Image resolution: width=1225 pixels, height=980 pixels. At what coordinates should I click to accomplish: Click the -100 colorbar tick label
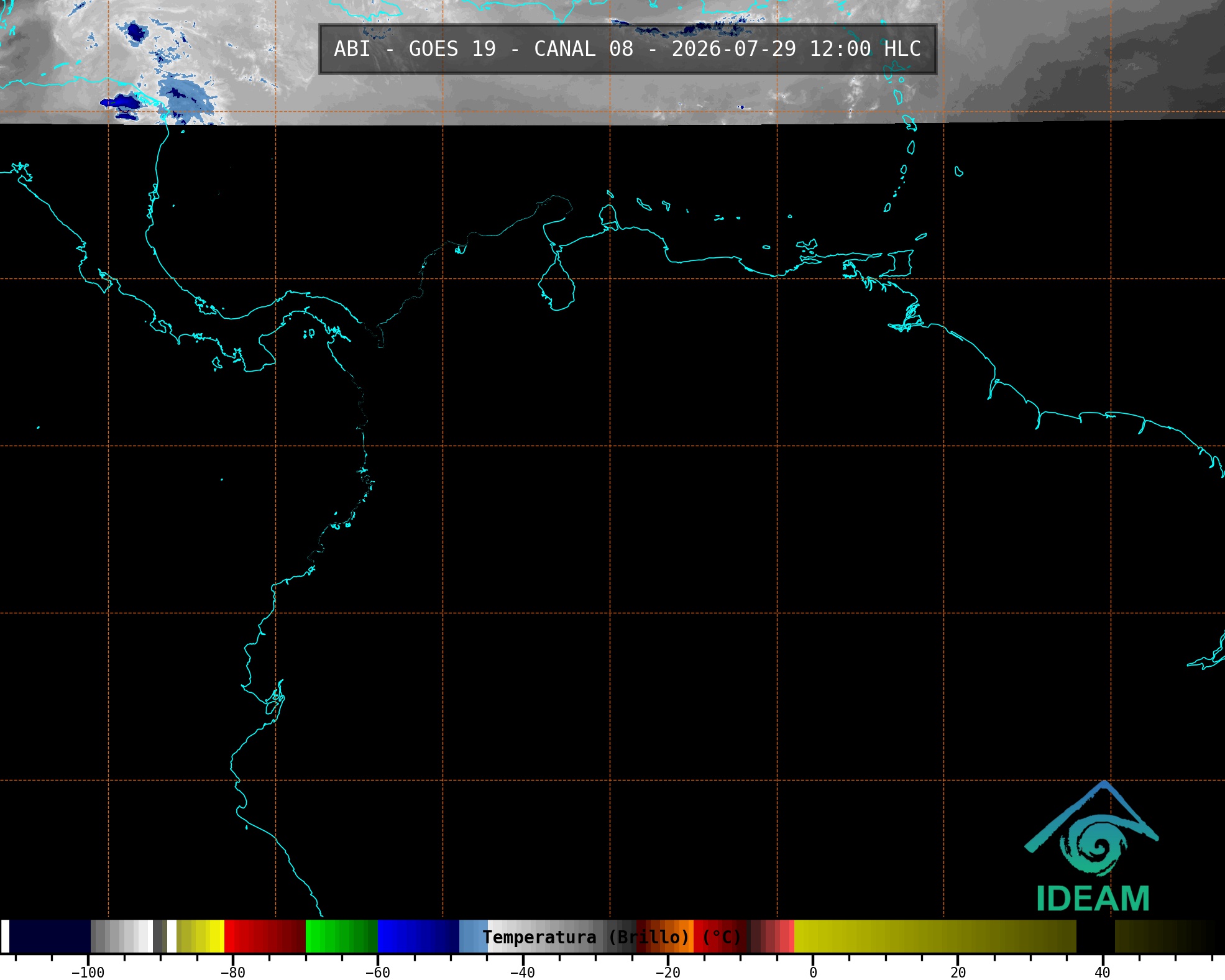point(88,973)
